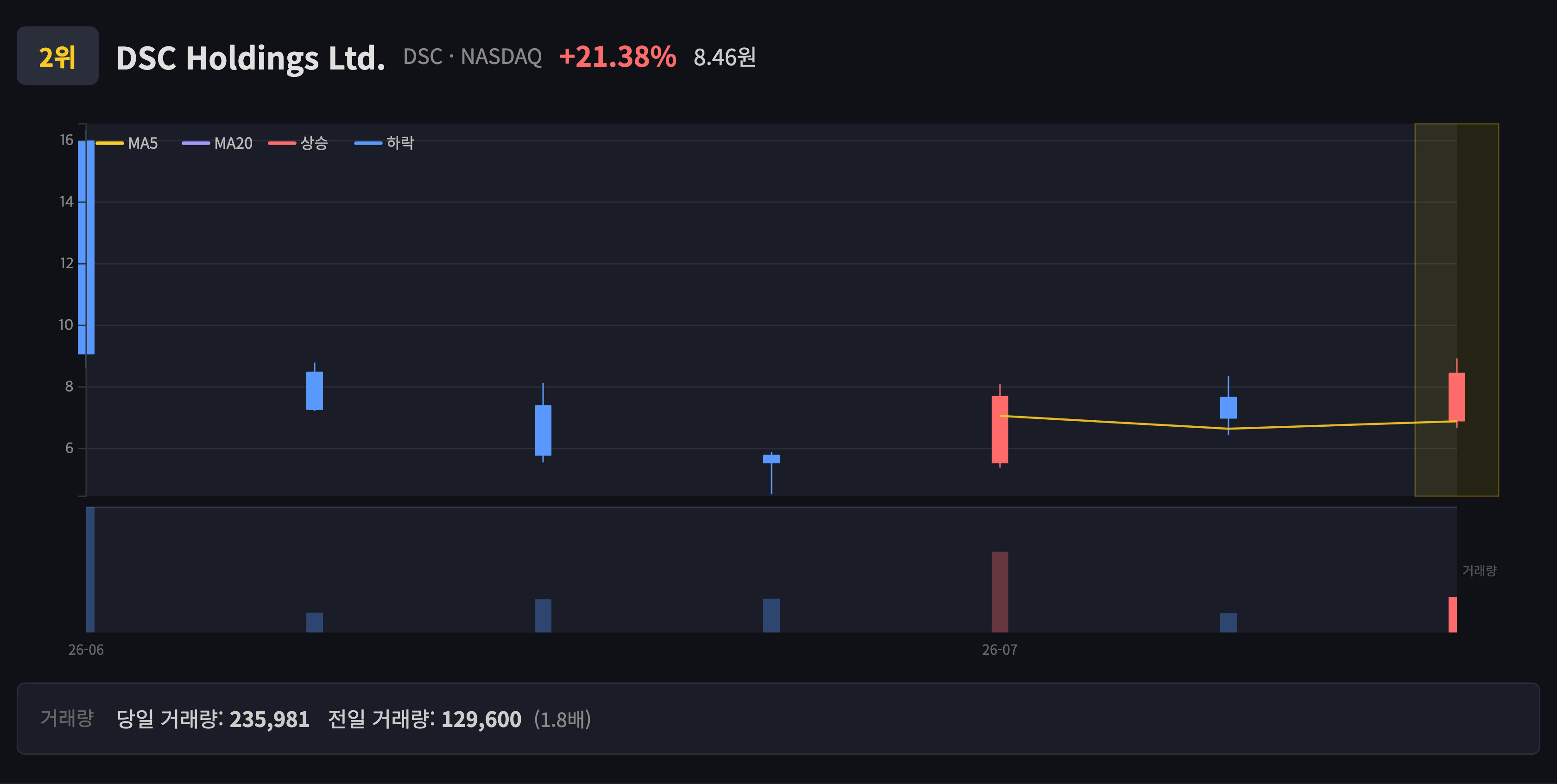
Task: Click the (1.8배) volume ratio text
Action: click(562, 719)
